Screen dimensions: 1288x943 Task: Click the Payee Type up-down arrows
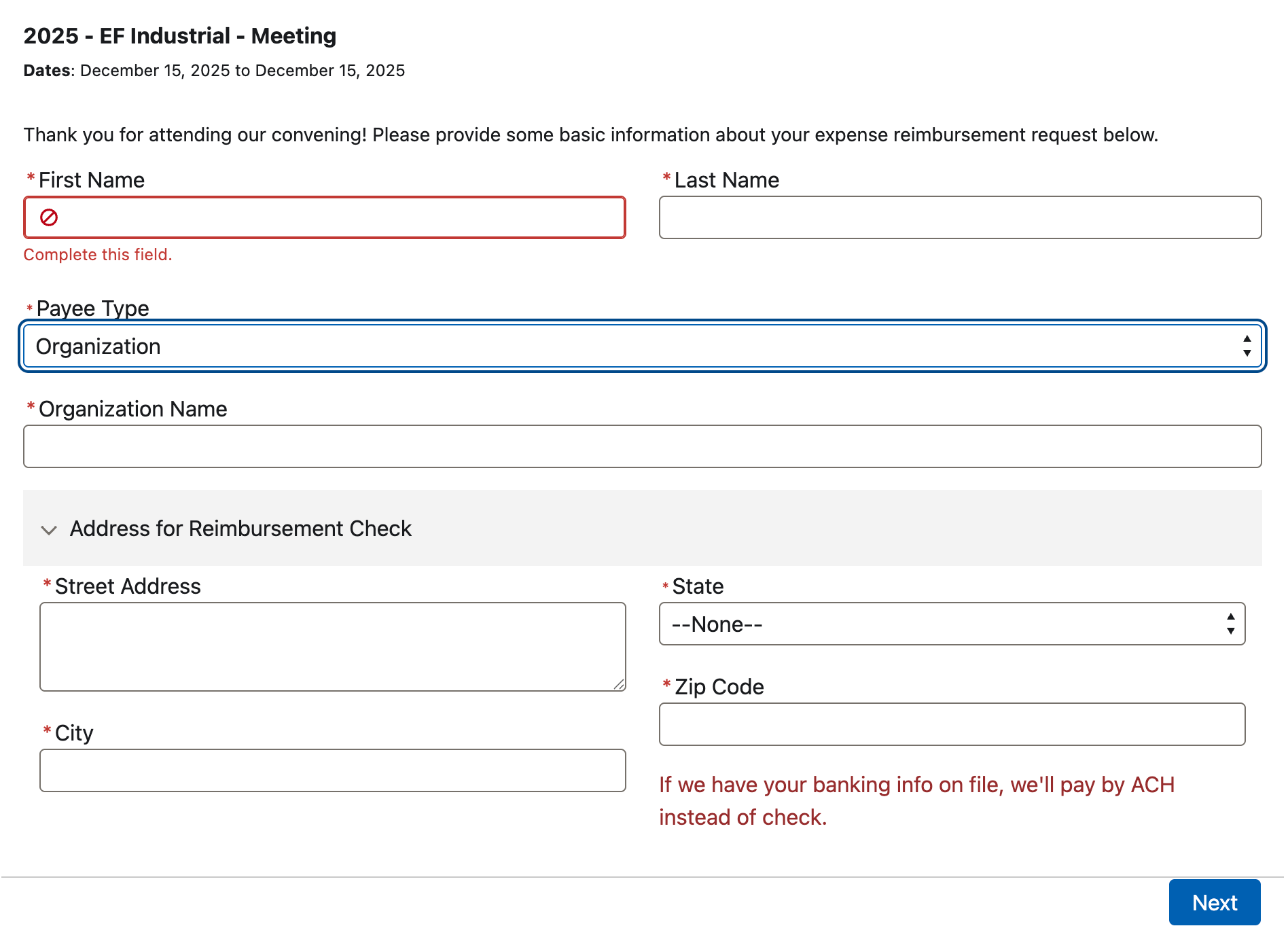click(x=1247, y=346)
